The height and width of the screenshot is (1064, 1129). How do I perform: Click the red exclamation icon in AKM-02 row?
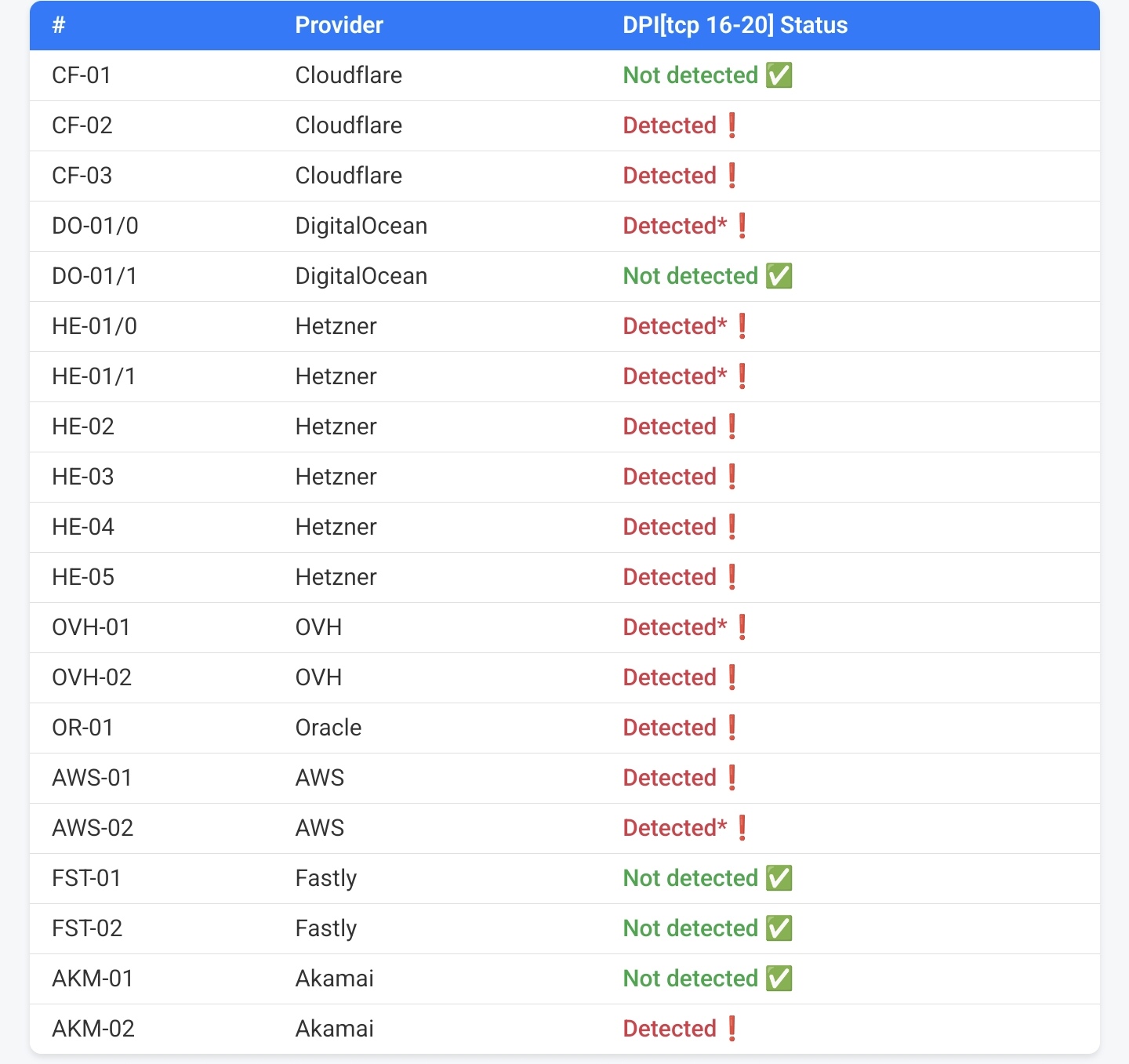point(731,1029)
